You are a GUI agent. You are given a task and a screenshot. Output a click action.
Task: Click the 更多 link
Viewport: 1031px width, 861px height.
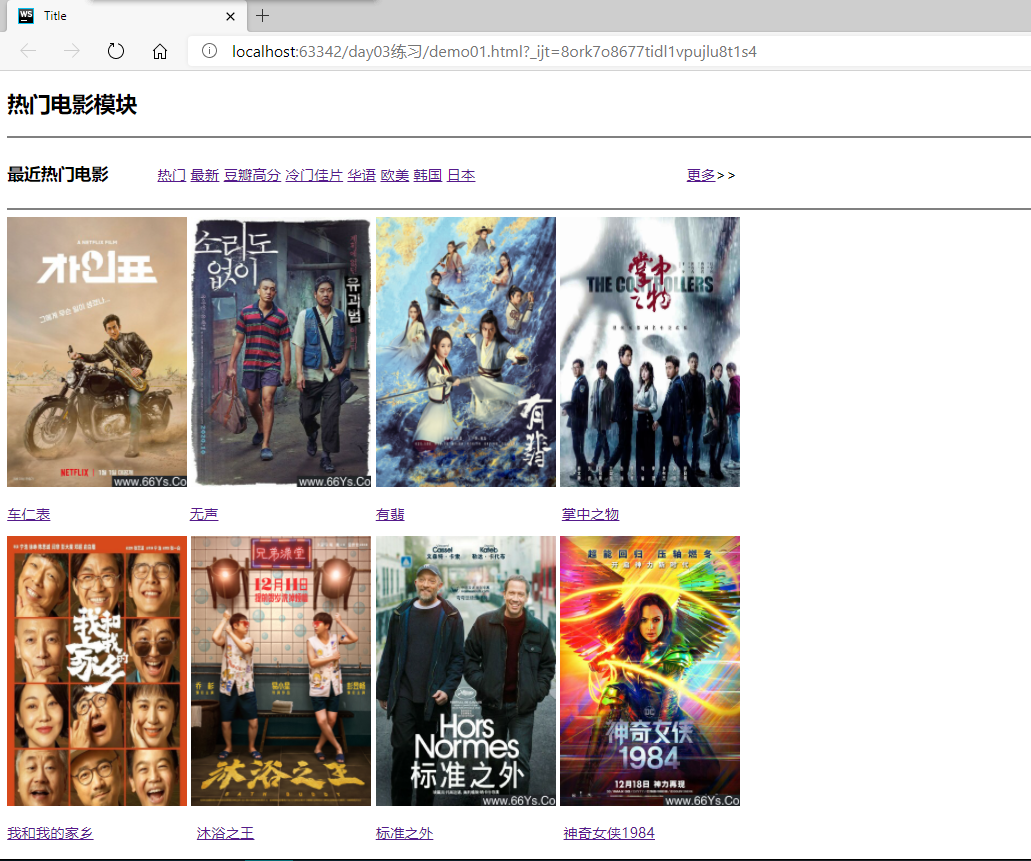tap(701, 175)
